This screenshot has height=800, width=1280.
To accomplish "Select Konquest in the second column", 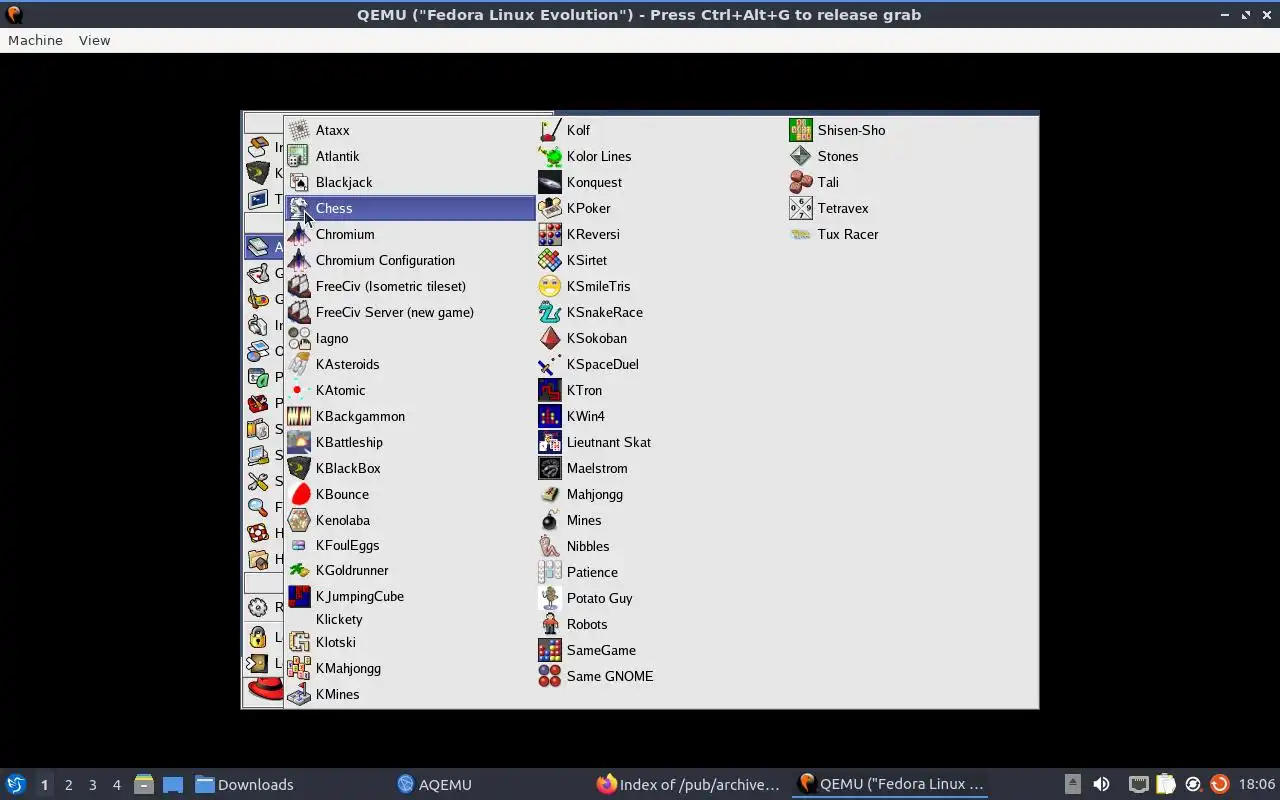I will tap(661, 182).
